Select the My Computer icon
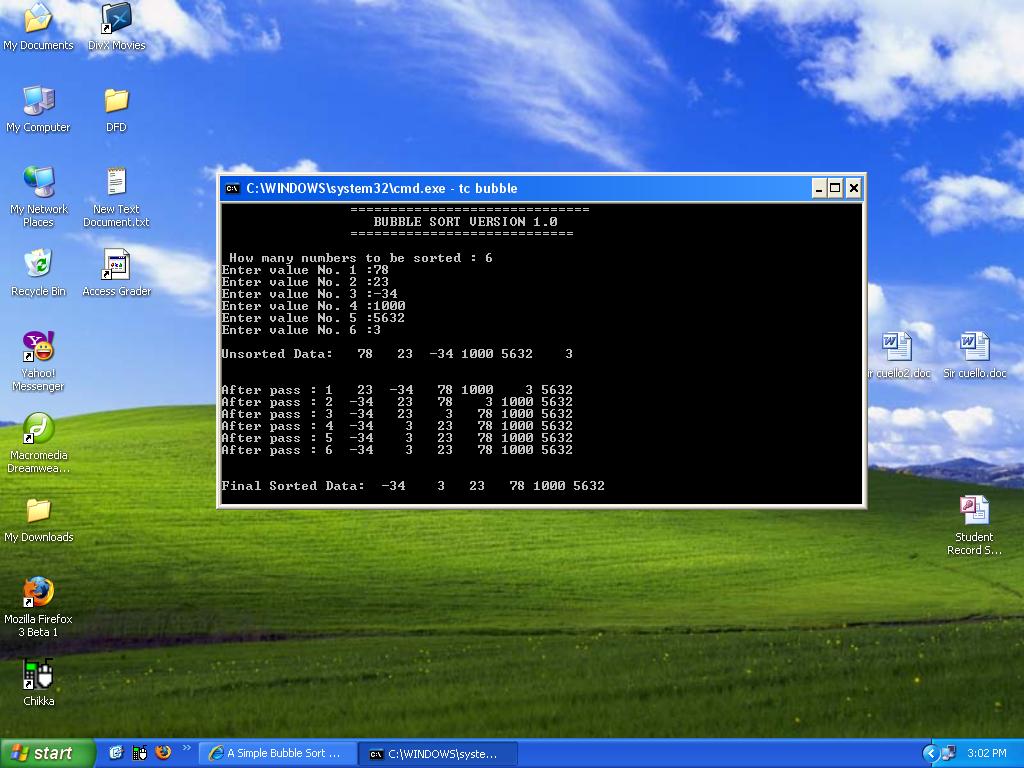 click(x=38, y=109)
